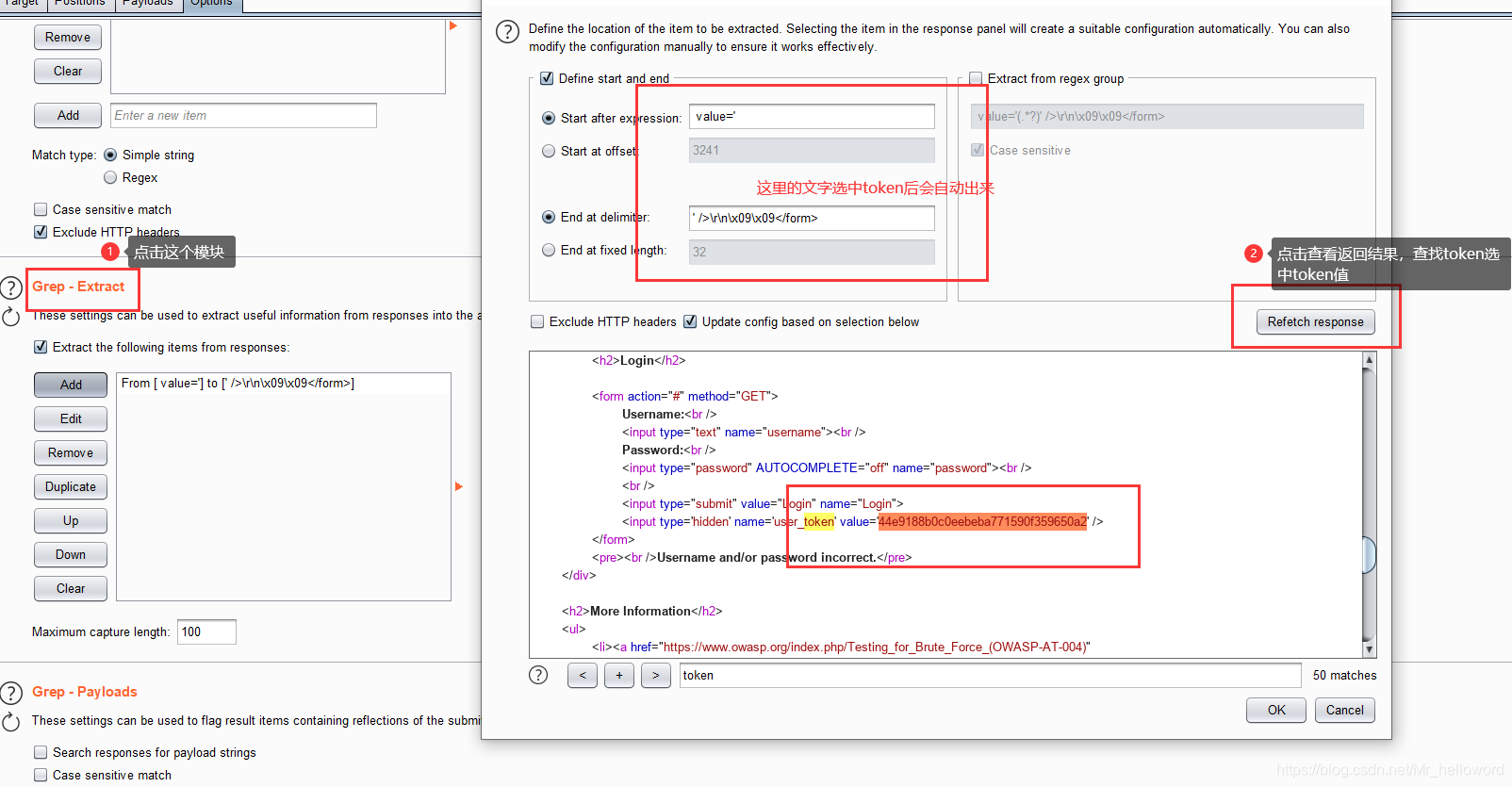Toggle Exclude HTTP headers in dialog
The height and width of the screenshot is (787, 1512).
tap(537, 321)
